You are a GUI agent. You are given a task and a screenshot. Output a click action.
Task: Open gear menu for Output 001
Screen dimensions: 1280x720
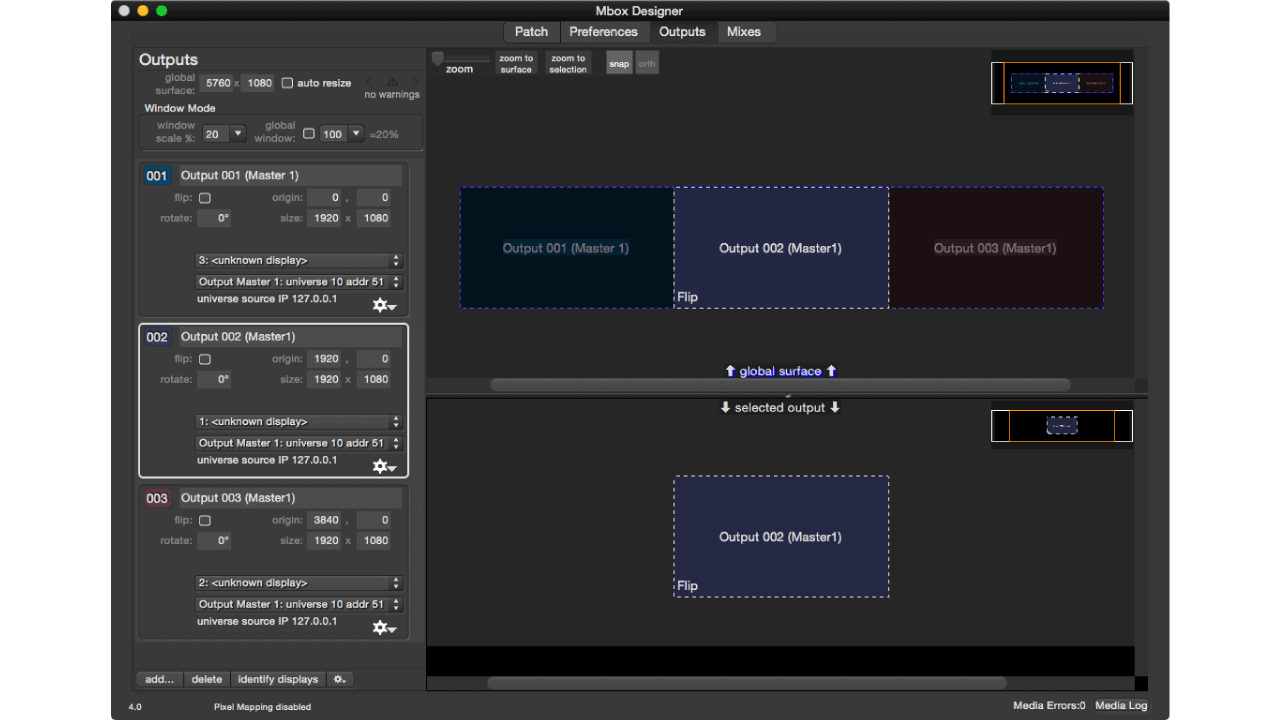[x=384, y=305]
